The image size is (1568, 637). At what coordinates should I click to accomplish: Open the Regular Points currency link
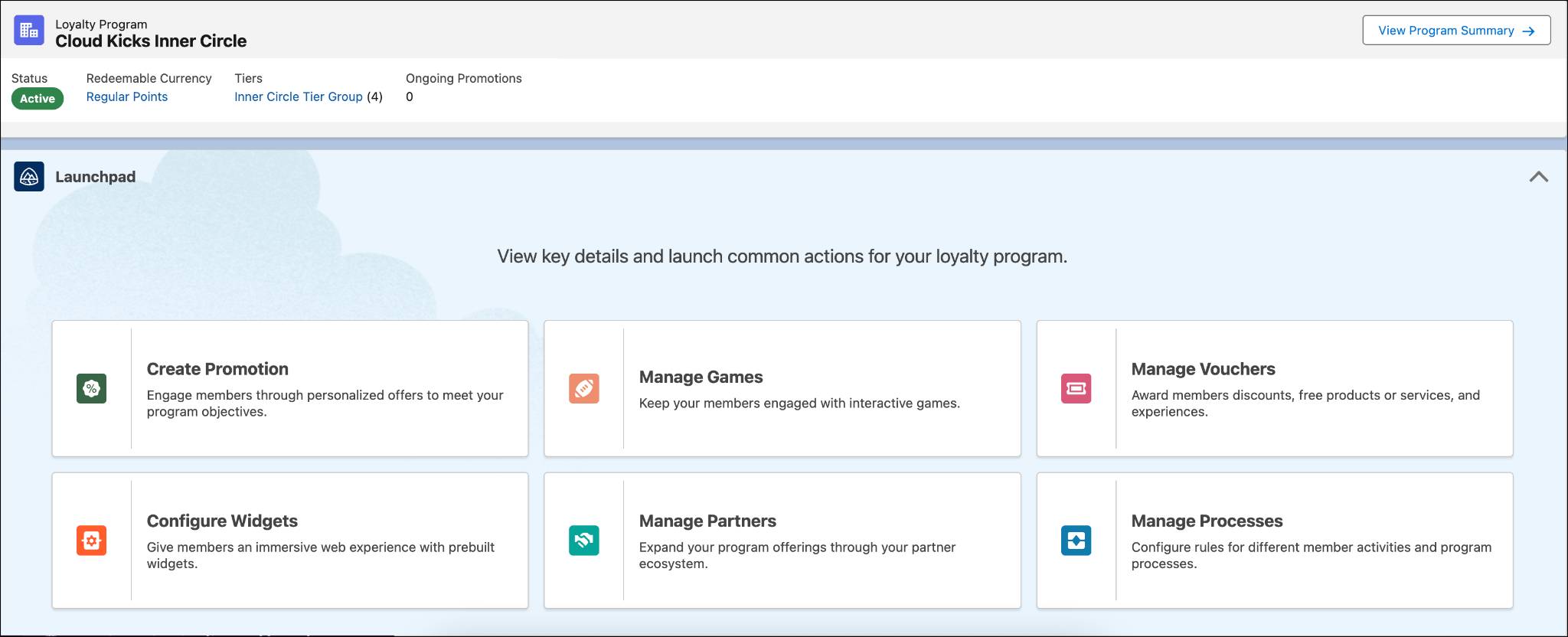click(x=127, y=96)
